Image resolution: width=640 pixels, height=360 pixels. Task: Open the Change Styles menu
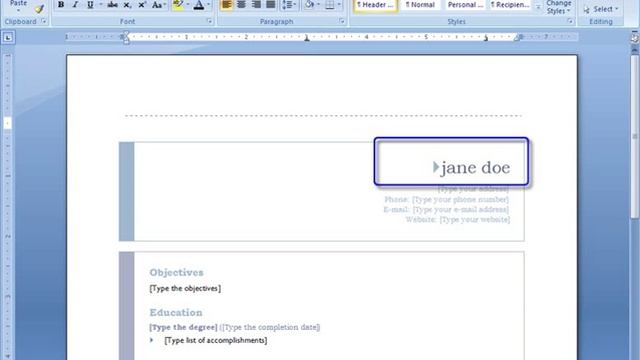point(559,7)
